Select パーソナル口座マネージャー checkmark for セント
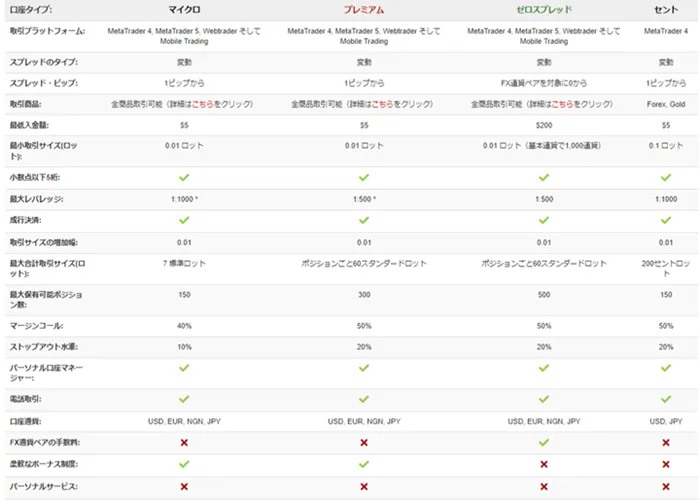 point(666,368)
